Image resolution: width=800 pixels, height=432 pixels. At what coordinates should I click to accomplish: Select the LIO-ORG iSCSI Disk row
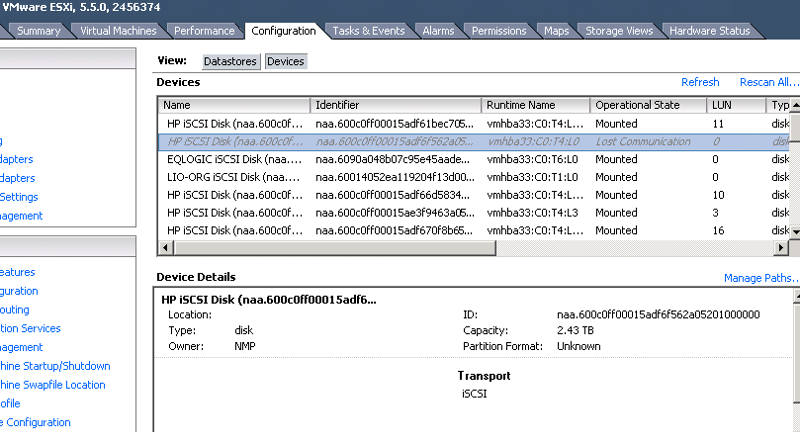coord(474,177)
